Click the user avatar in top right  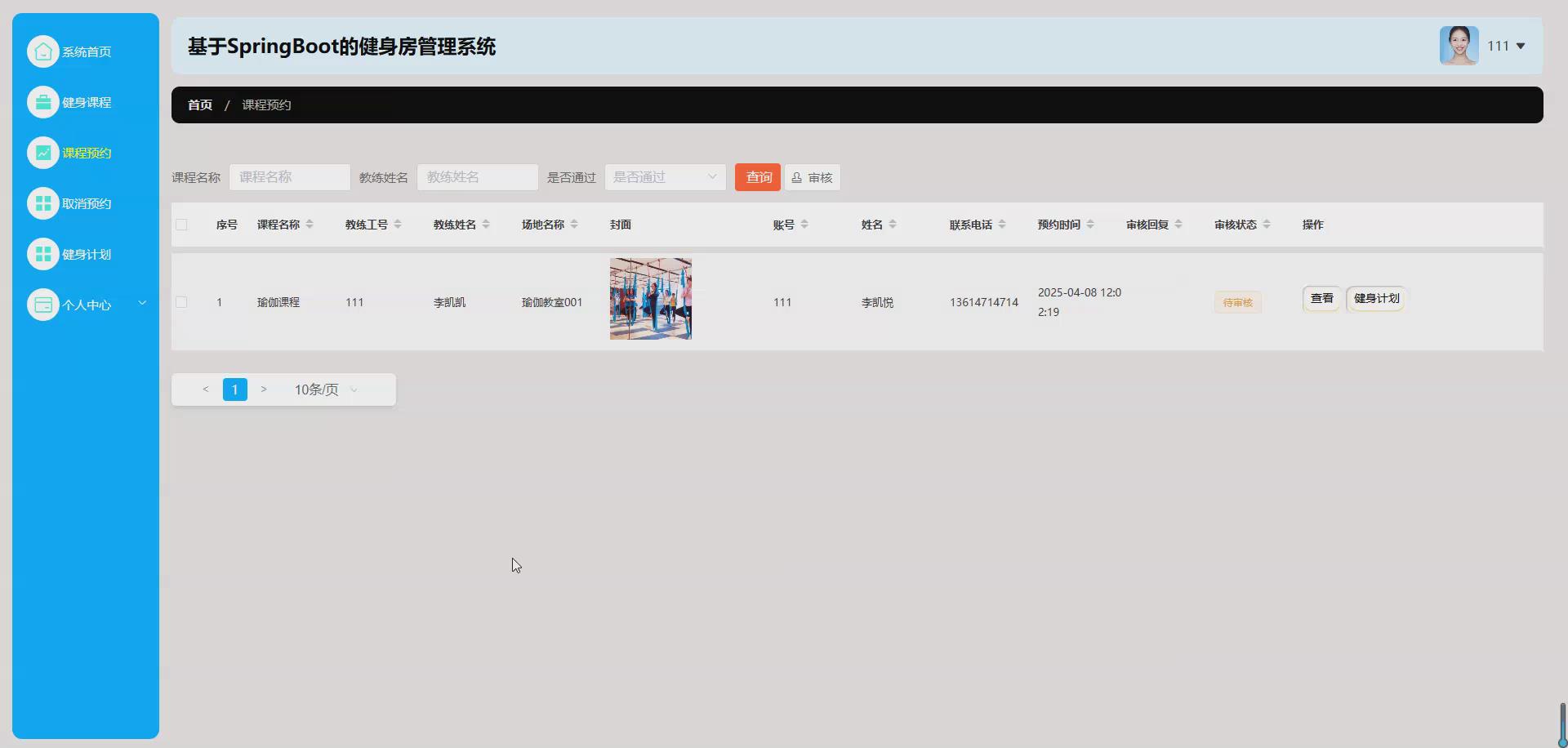point(1459,46)
